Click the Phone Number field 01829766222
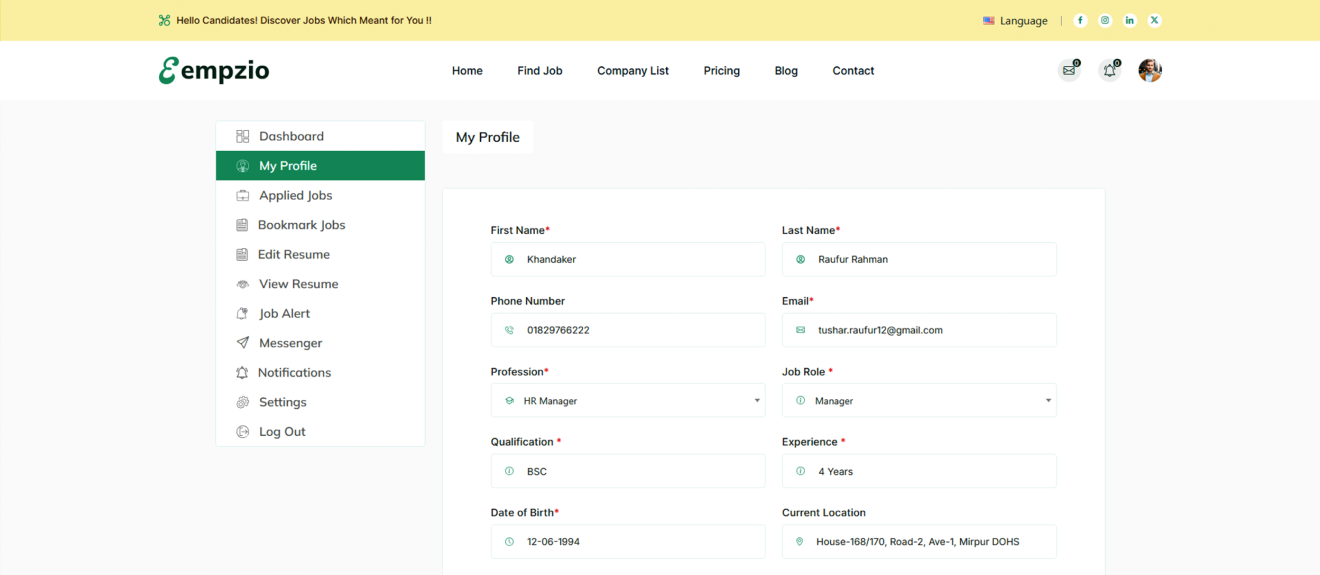 [628, 330]
